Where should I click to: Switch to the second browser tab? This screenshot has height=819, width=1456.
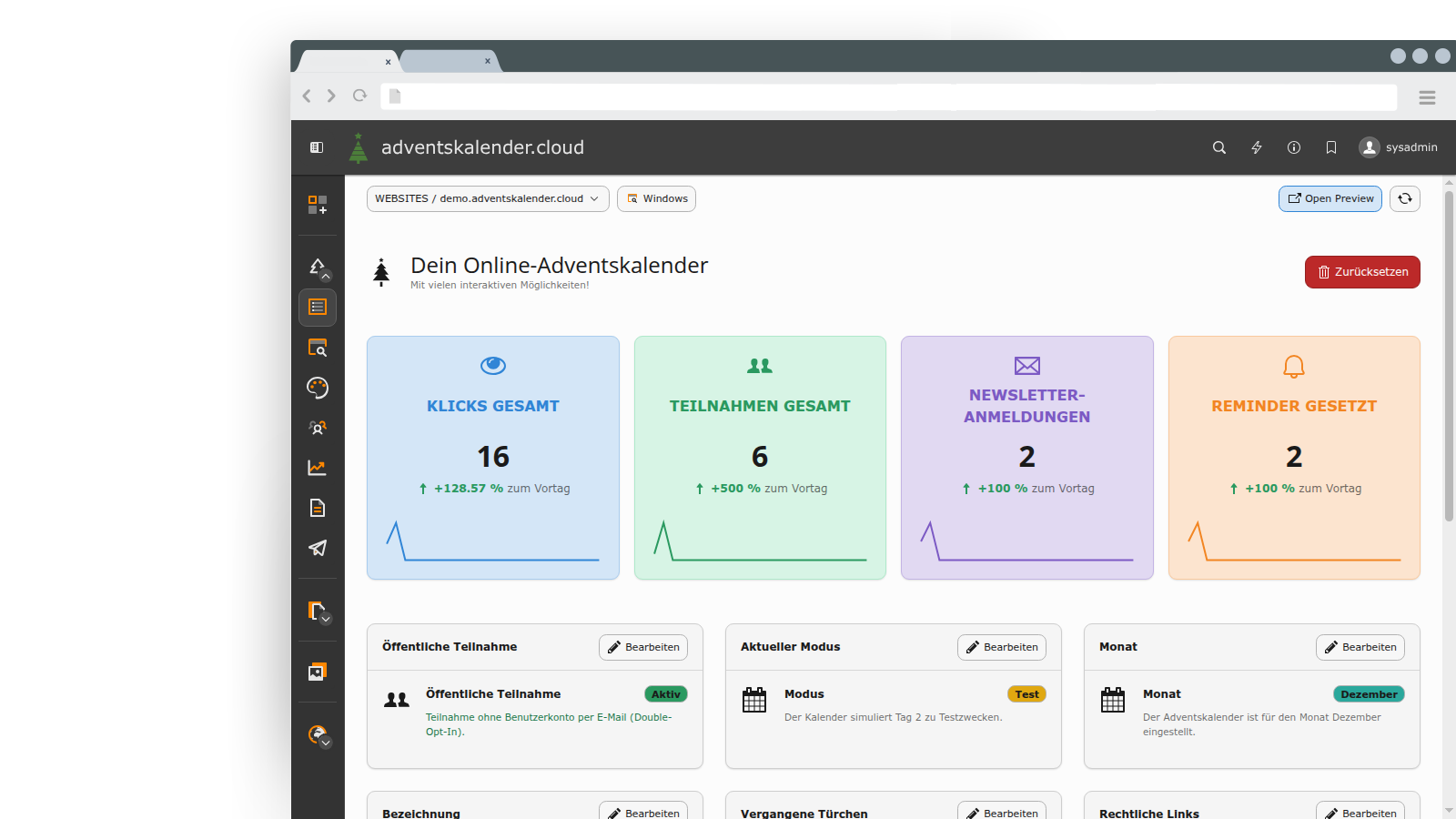(x=450, y=61)
